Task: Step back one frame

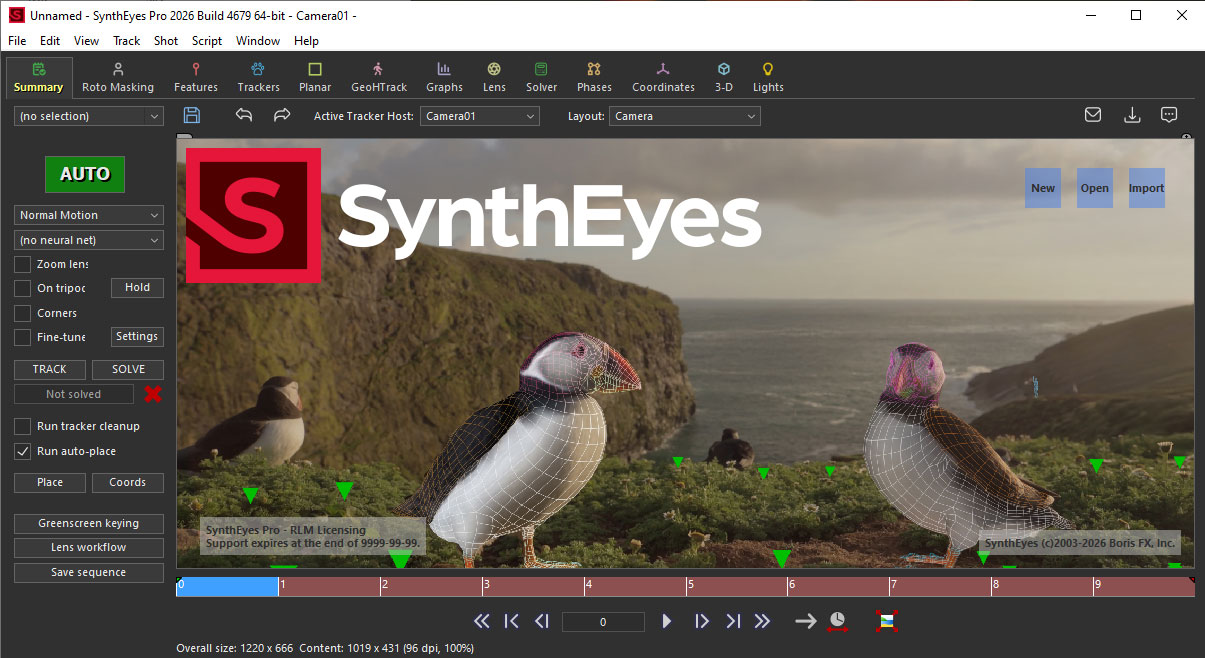Action: click(542, 621)
